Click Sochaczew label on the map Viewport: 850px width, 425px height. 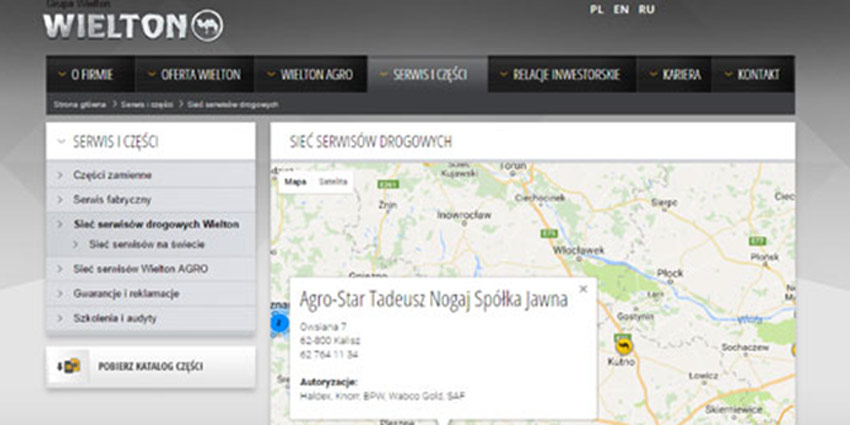(x=746, y=346)
